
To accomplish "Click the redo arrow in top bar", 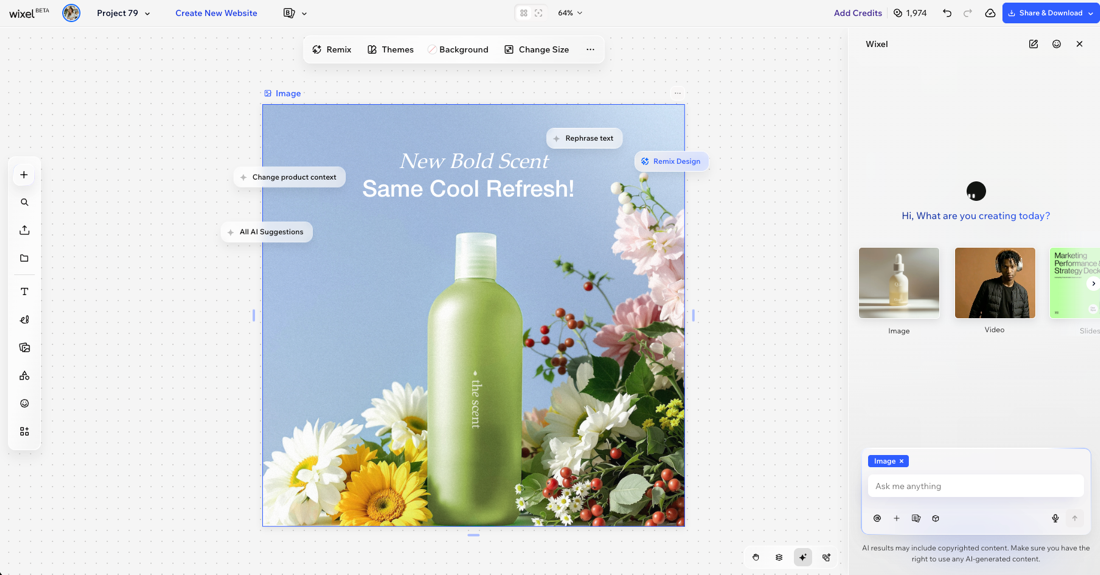I will pyautogui.click(x=968, y=13).
